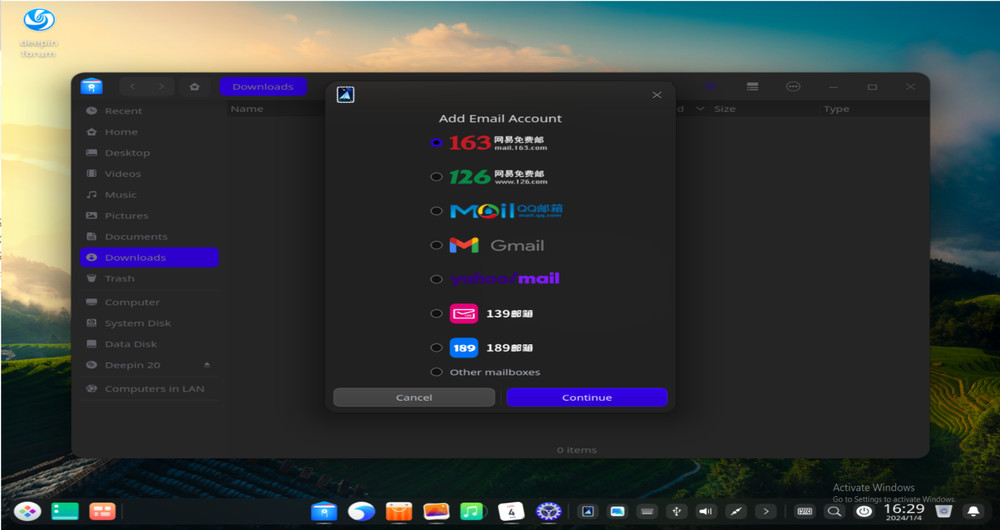Open the deepin forum desktop shortcut
The image size is (1000, 530).
[x=39, y=33]
